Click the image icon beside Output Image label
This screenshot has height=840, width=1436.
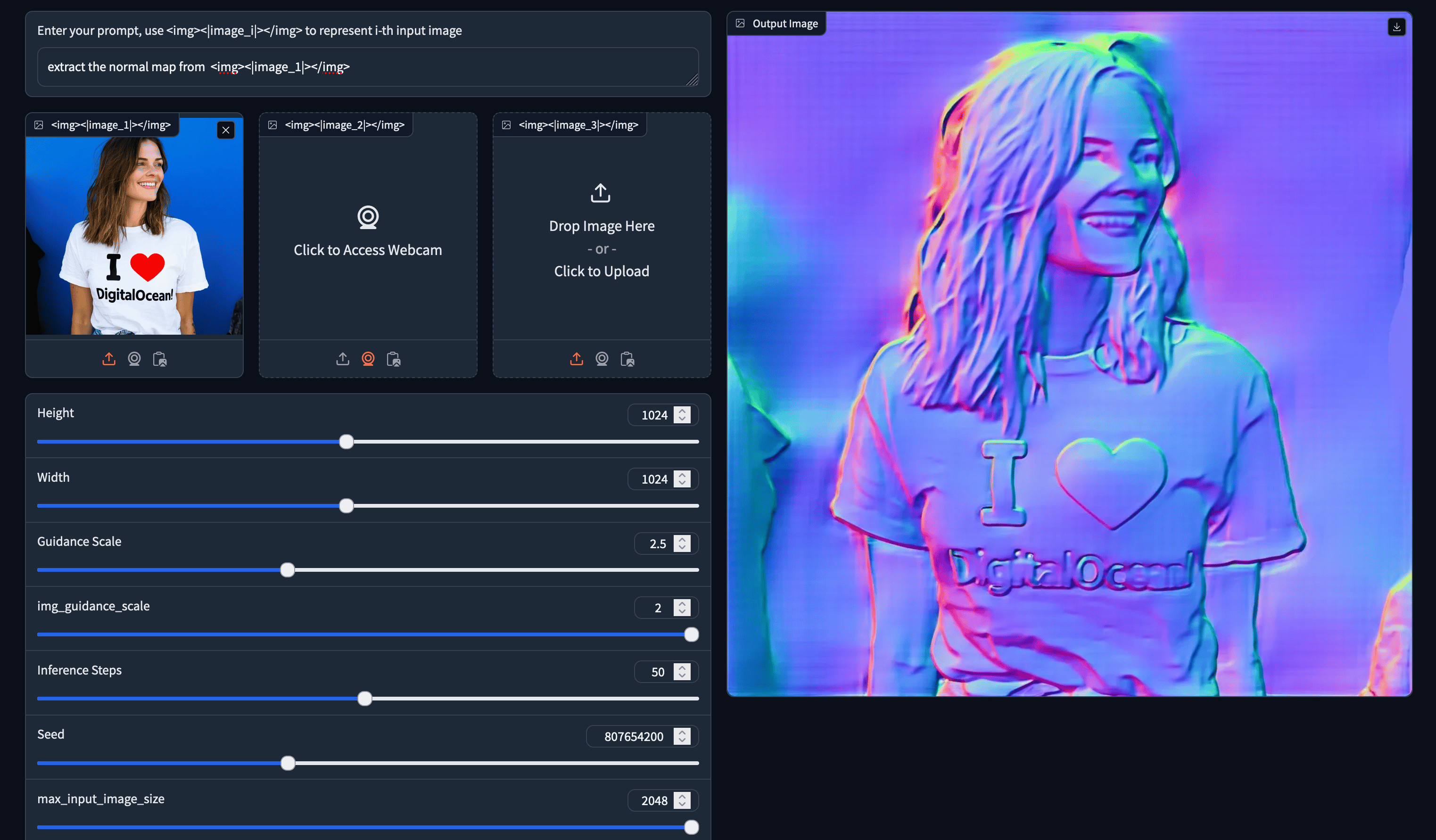pos(740,24)
